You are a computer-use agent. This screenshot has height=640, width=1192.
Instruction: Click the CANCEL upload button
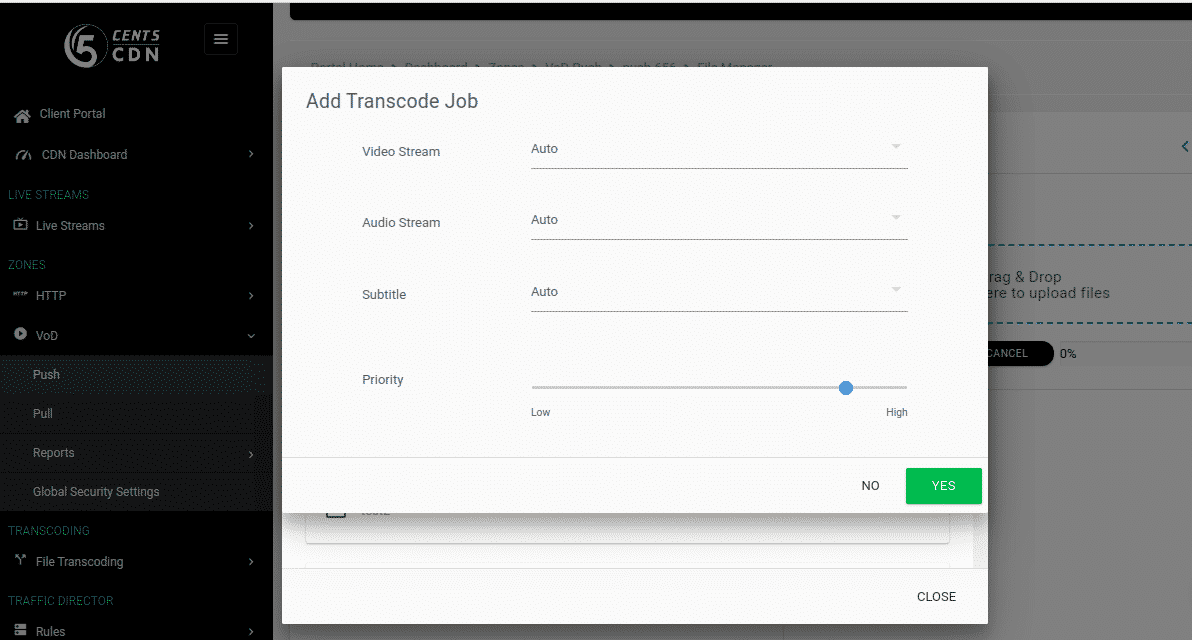click(1019, 353)
